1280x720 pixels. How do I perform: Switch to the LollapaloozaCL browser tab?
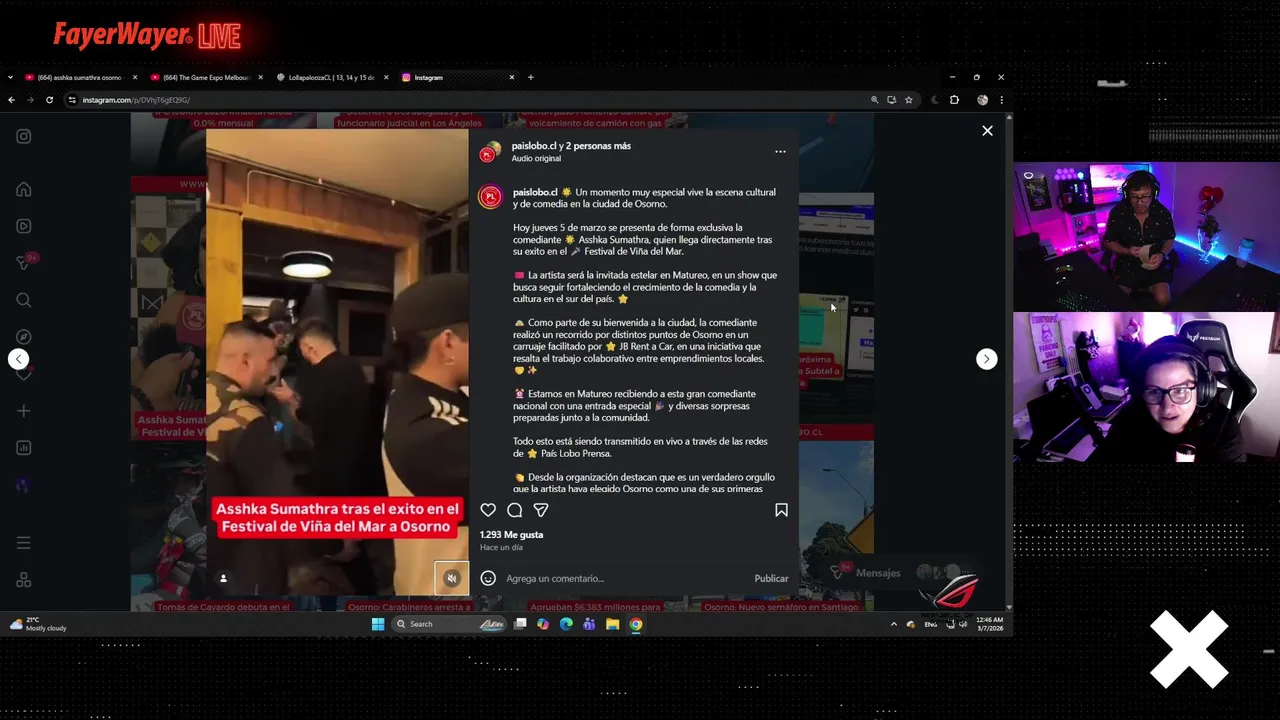[x=332, y=77]
